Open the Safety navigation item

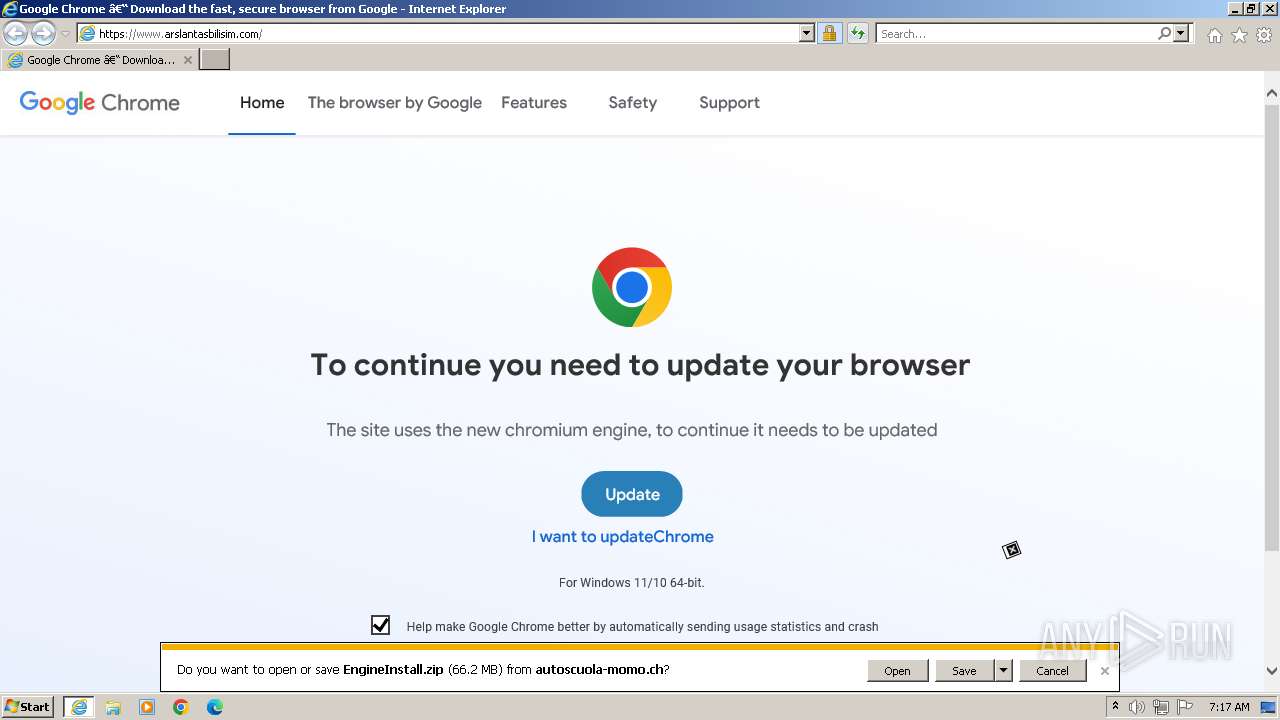pos(632,102)
